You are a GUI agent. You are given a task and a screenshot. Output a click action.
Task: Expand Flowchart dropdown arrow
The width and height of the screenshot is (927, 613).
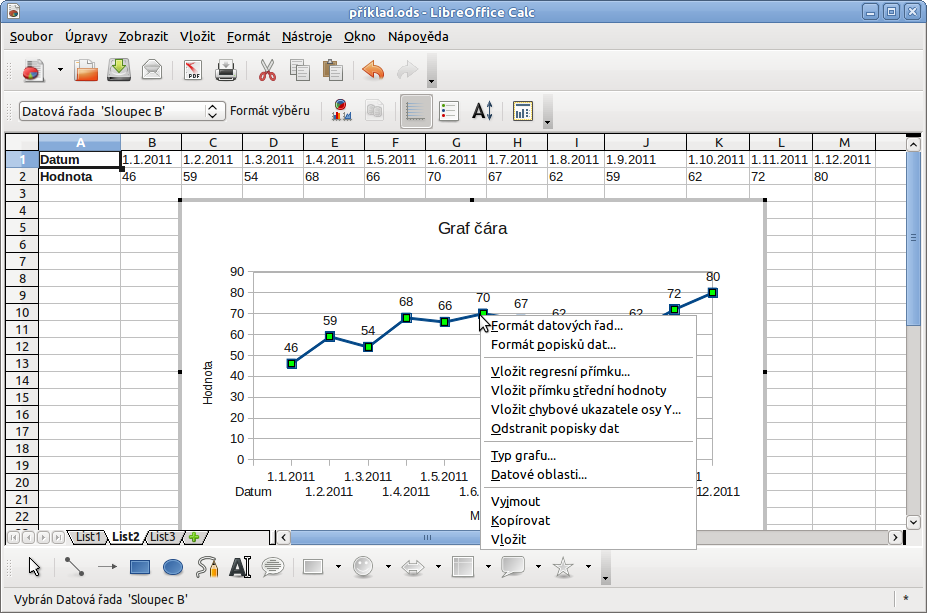tap(488, 566)
